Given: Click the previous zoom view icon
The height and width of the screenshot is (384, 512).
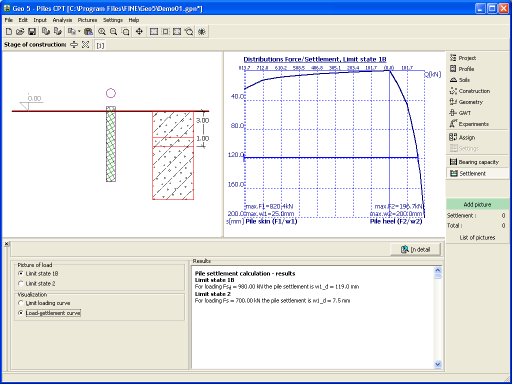Looking at the screenshot, I should [189, 32].
